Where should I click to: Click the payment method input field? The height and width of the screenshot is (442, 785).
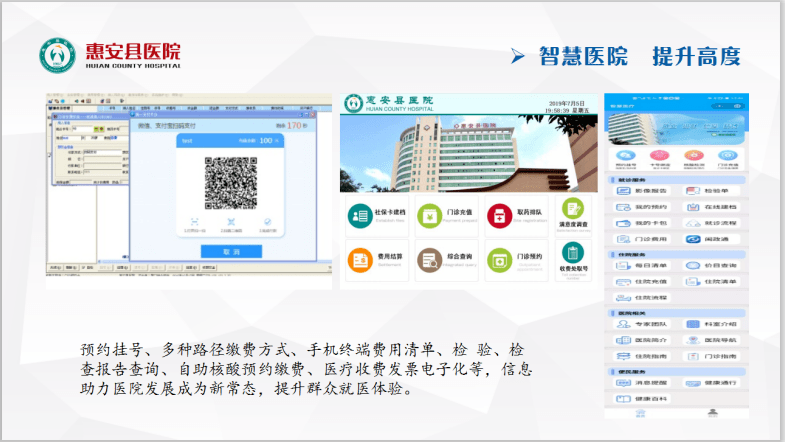pos(102,152)
